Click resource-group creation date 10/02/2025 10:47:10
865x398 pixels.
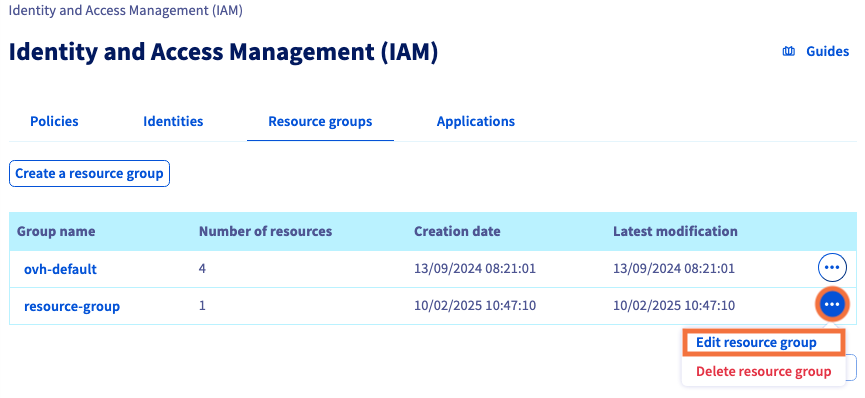475,305
